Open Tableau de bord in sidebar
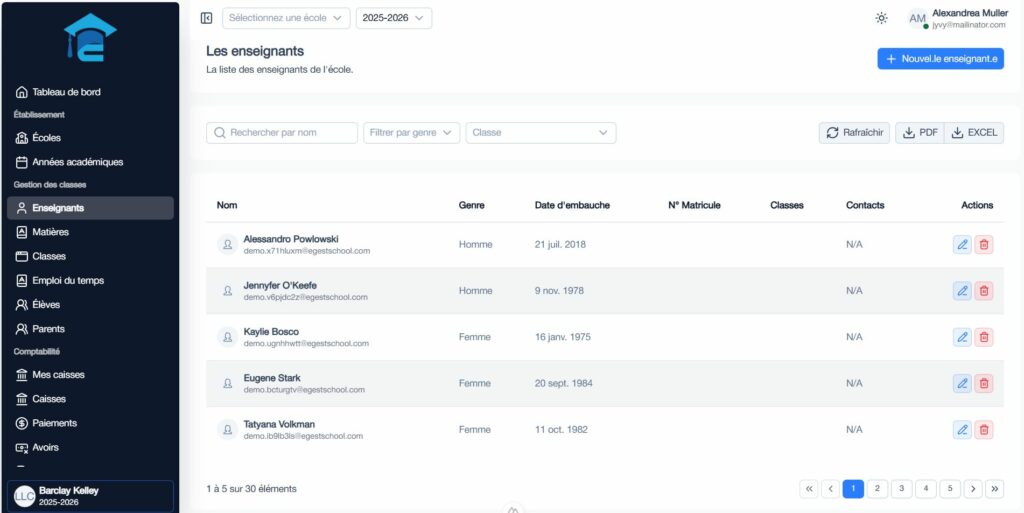Viewport: 1024px width, 513px height. [90, 92]
